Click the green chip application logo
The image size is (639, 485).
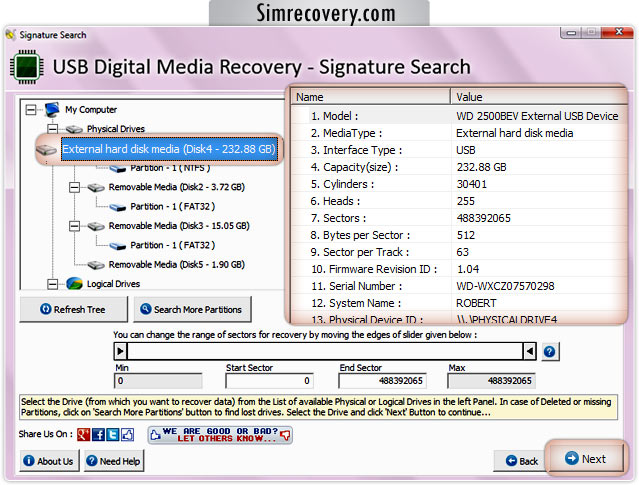(27, 67)
